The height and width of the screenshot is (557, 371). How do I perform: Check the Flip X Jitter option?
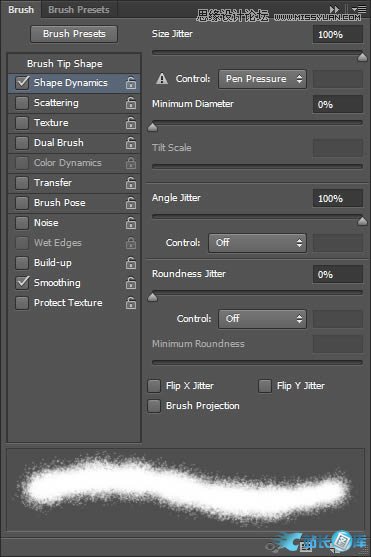click(x=154, y=386)
